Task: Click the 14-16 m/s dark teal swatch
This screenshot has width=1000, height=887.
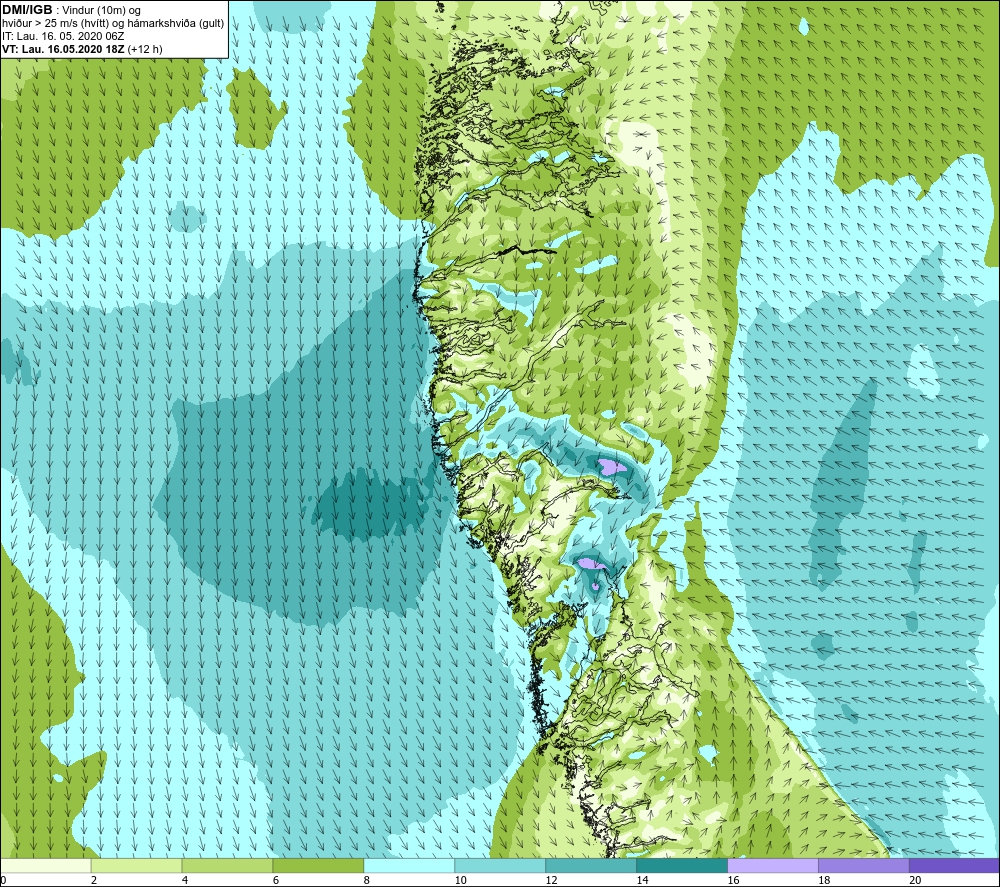Action: (682, 865)
